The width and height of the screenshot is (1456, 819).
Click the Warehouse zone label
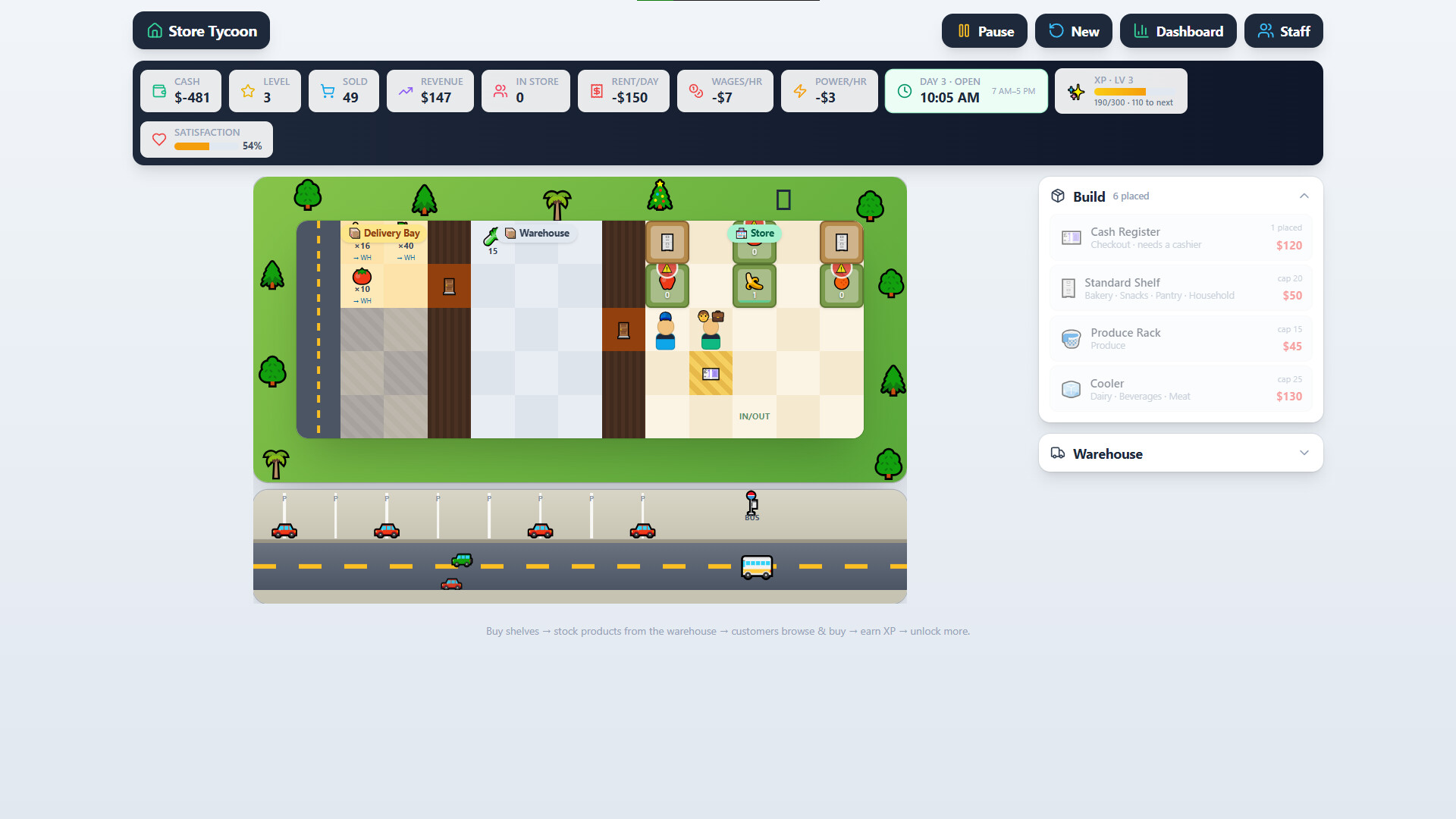[x=537, y=233]
